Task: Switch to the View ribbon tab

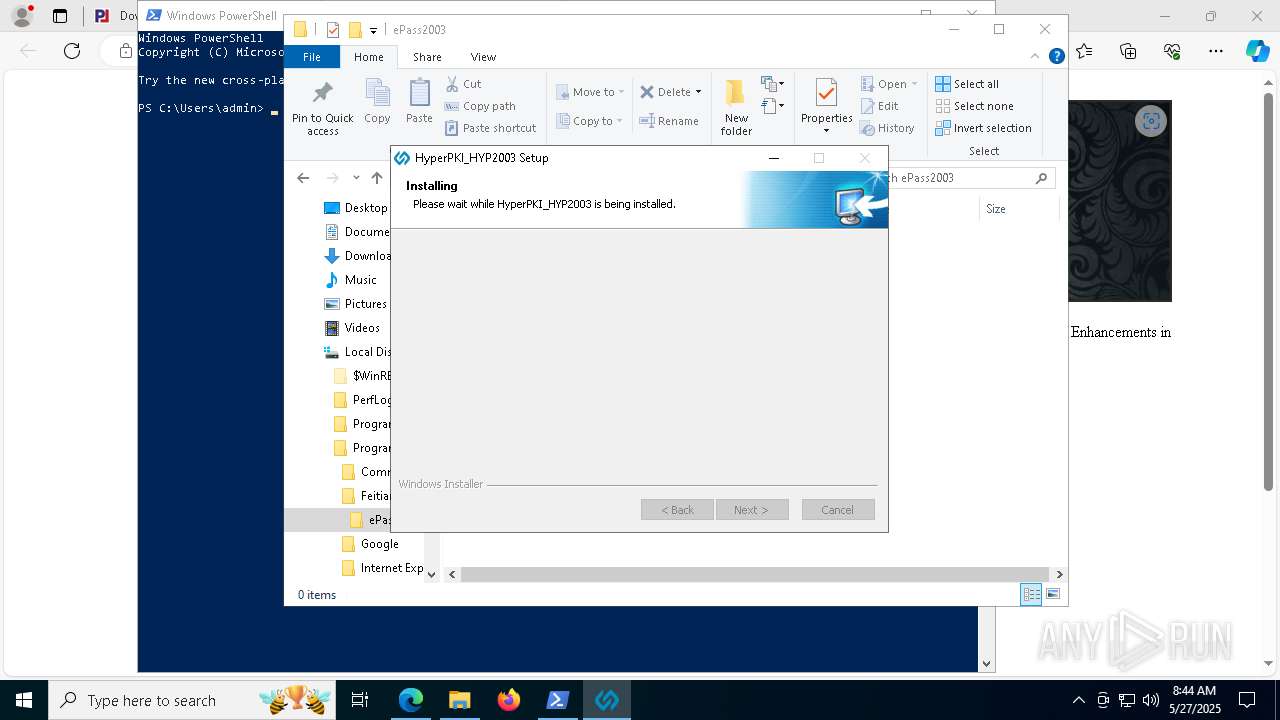Action: pos(483,57)
